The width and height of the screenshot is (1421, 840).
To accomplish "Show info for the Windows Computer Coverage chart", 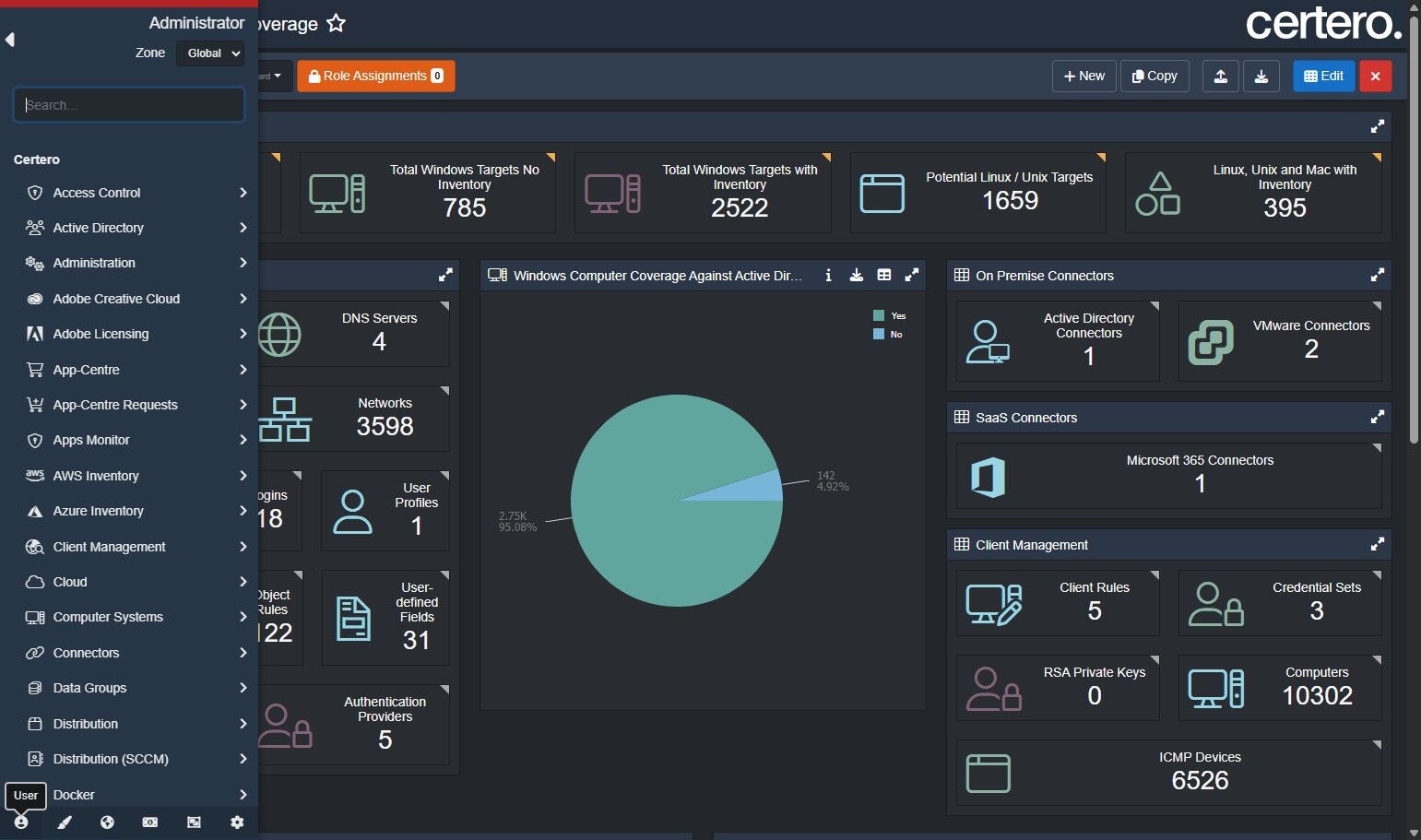I will [x=828, y=275].
